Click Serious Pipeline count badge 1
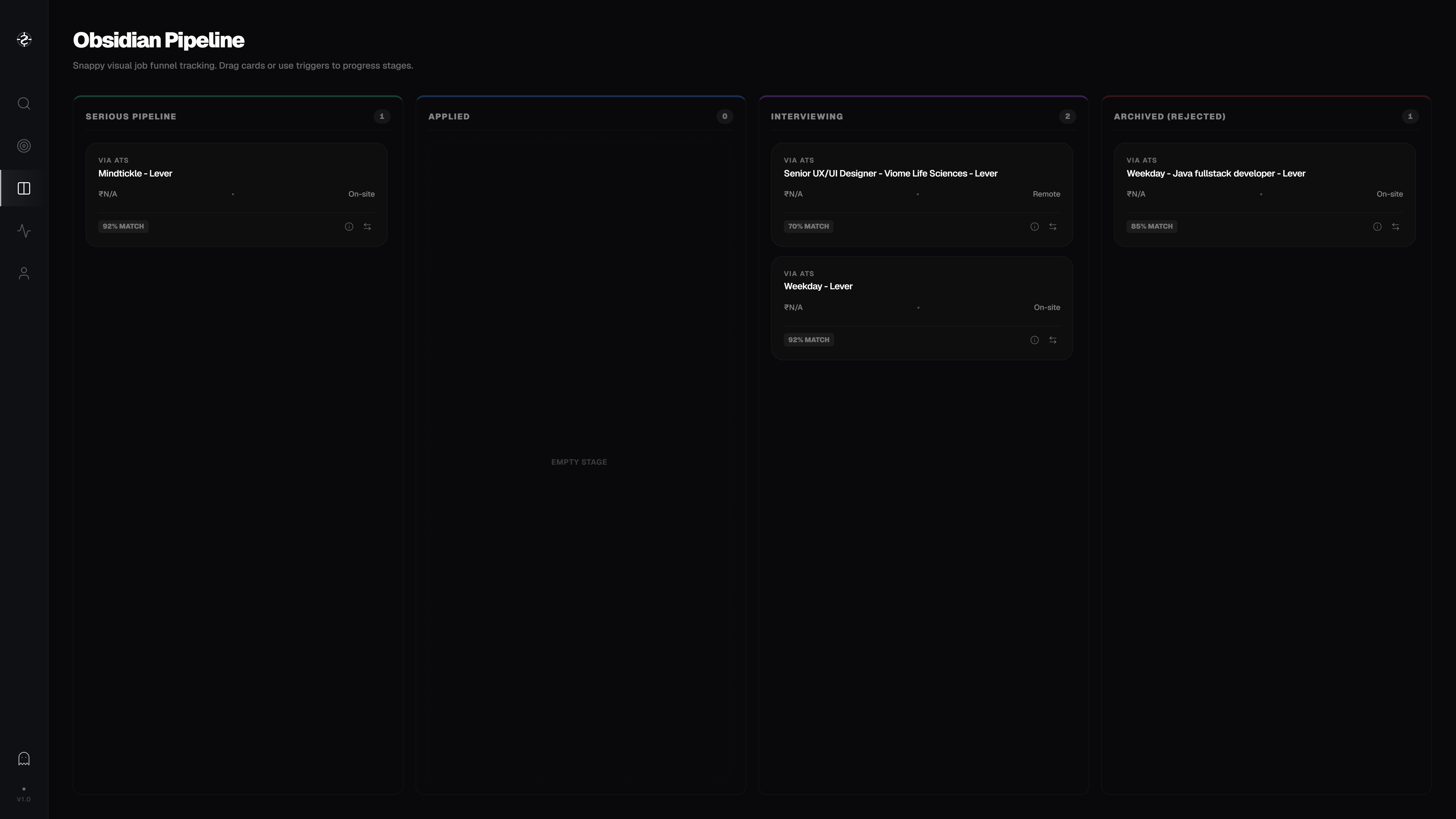 pyautogui.click(x=382, y=116)
